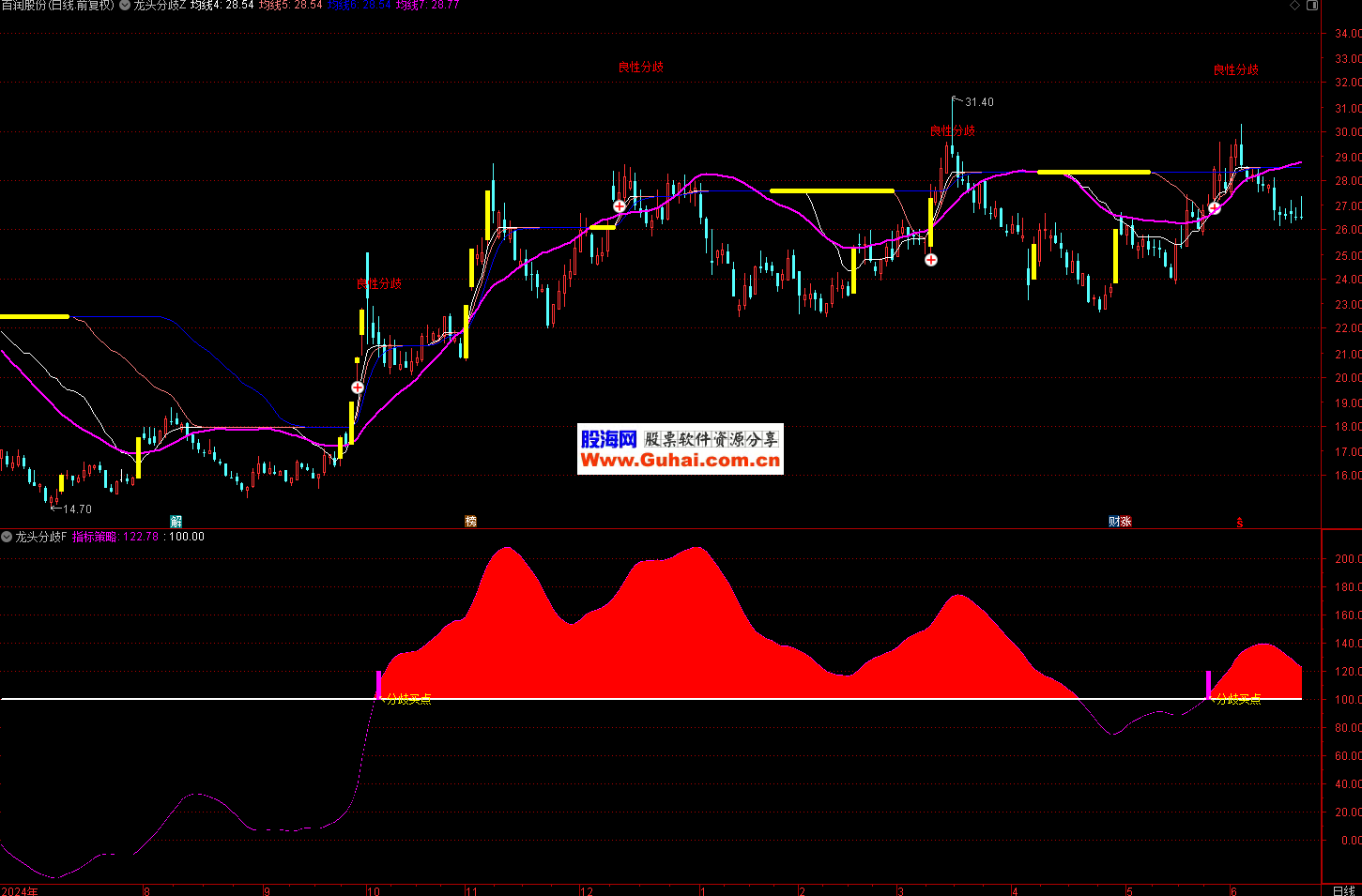The height and width of the screenshot is (896, 1362).
Task: Click the 榜 event marker icon
Action: point(471,522)
